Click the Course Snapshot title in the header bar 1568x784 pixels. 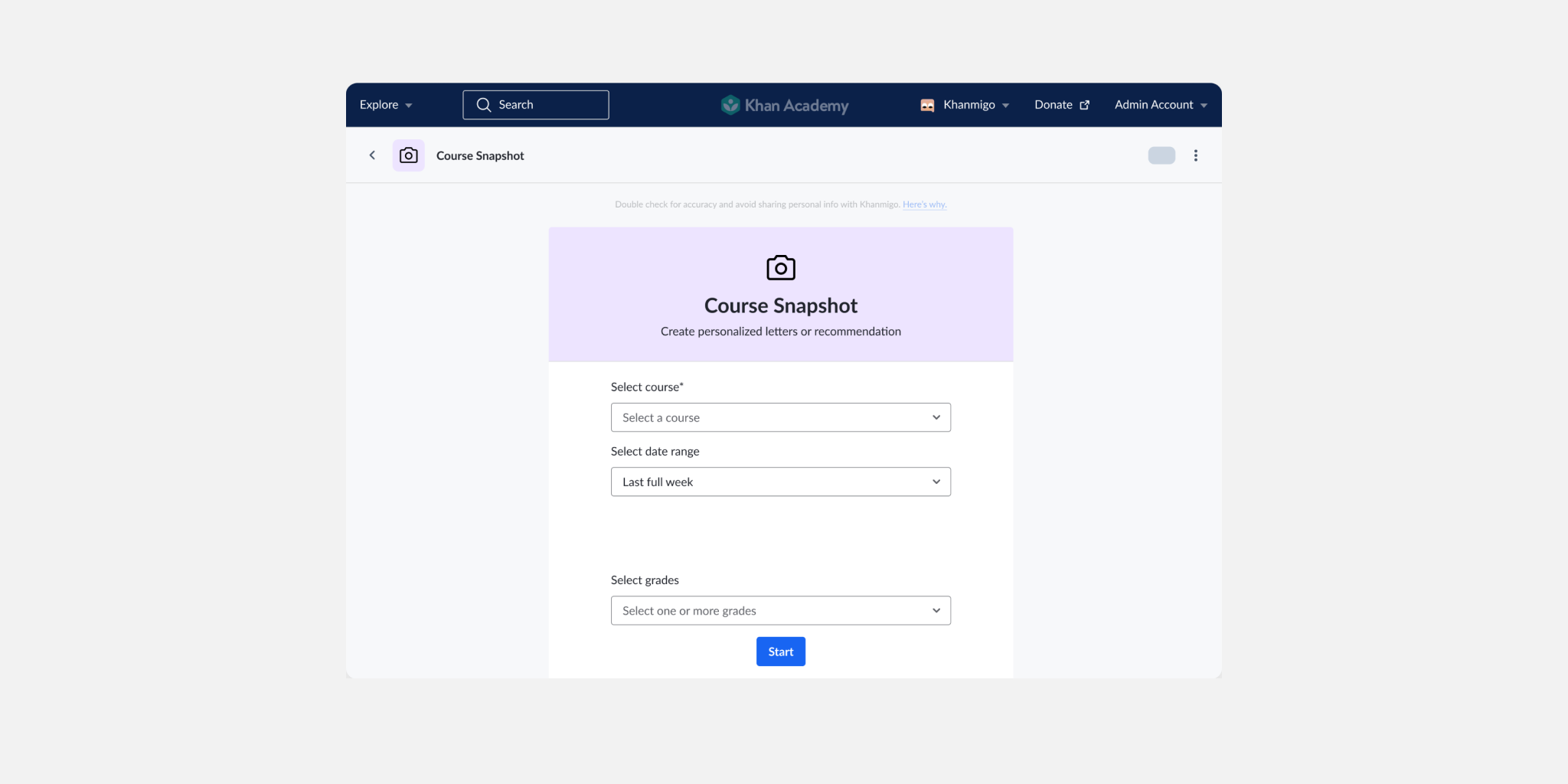(480, 155)
